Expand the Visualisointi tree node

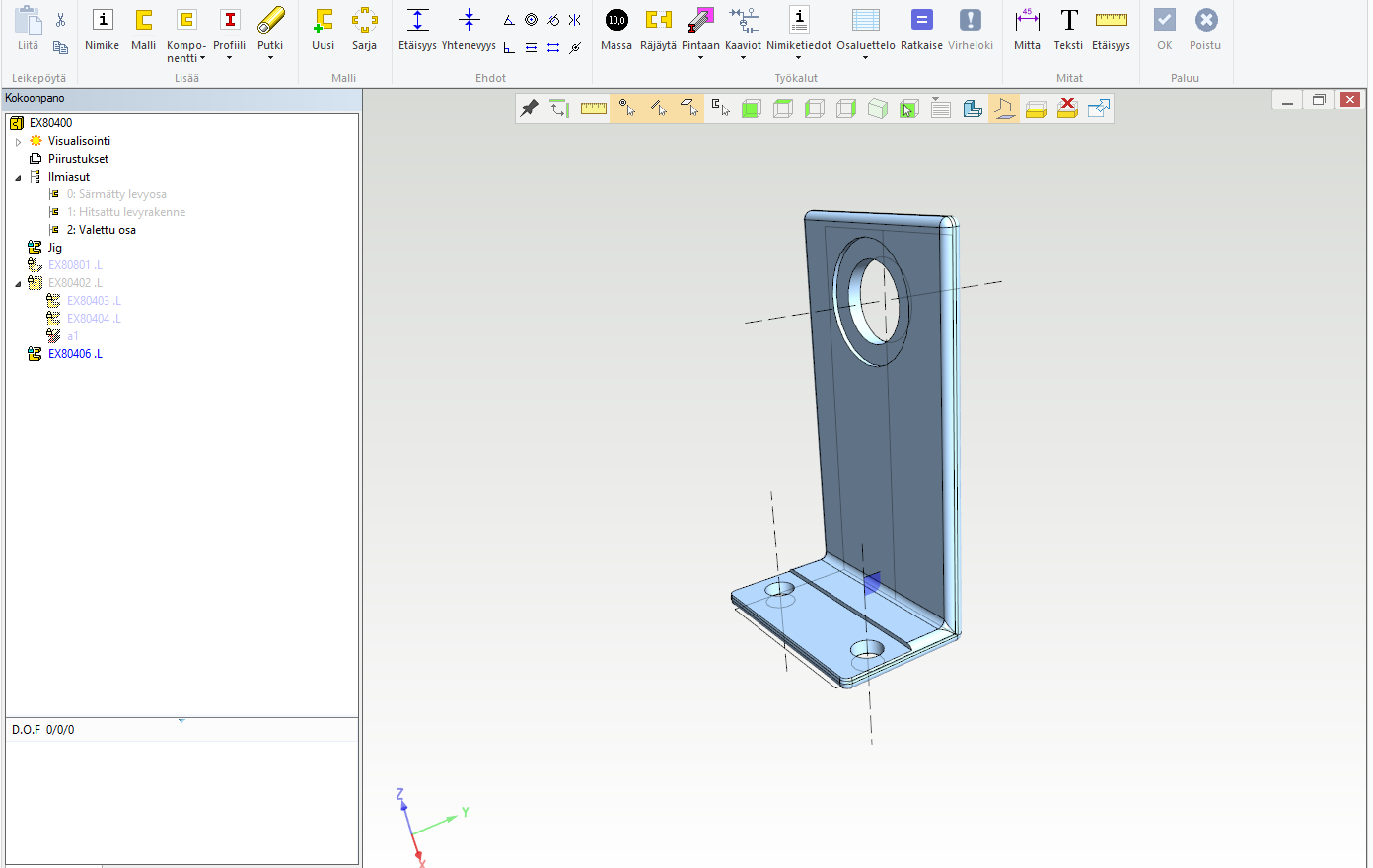[18, 142]
